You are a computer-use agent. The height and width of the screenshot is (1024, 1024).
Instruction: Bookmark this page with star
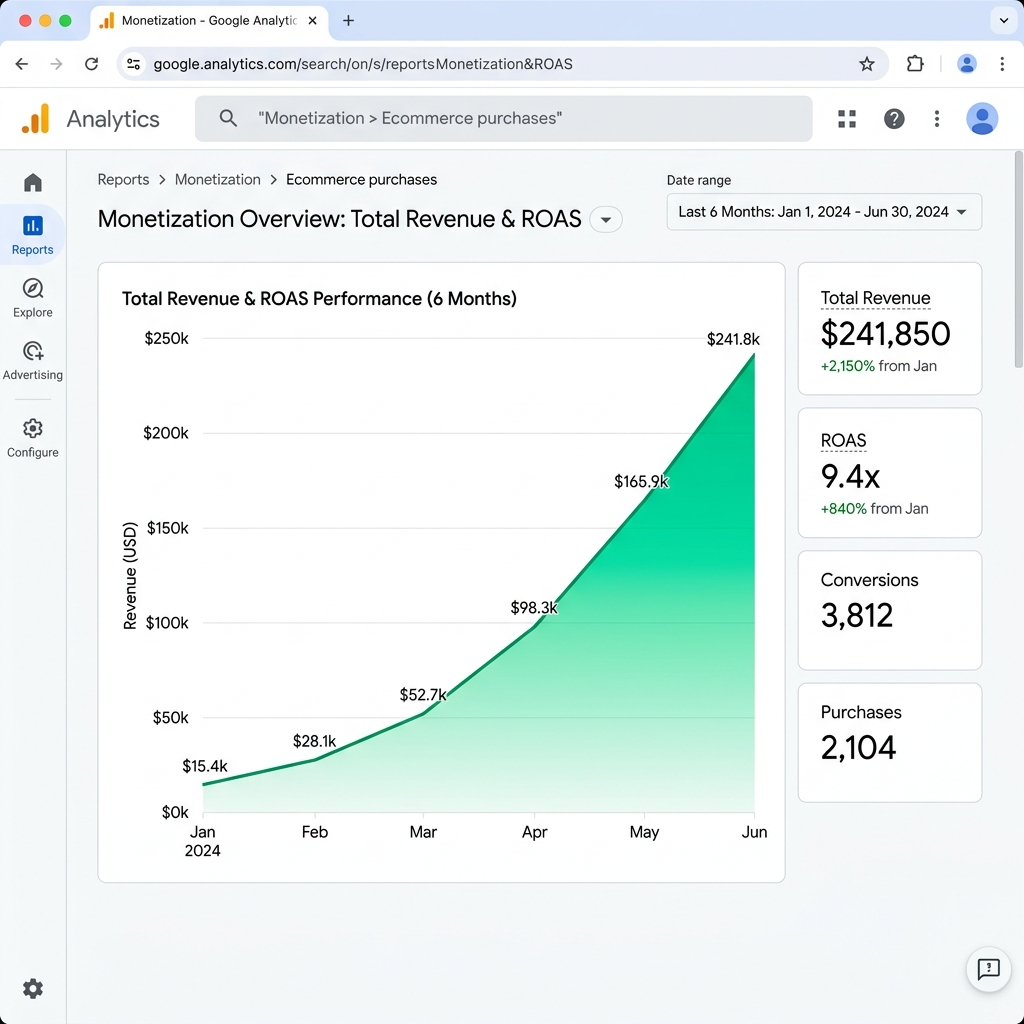tap(867, 64)
